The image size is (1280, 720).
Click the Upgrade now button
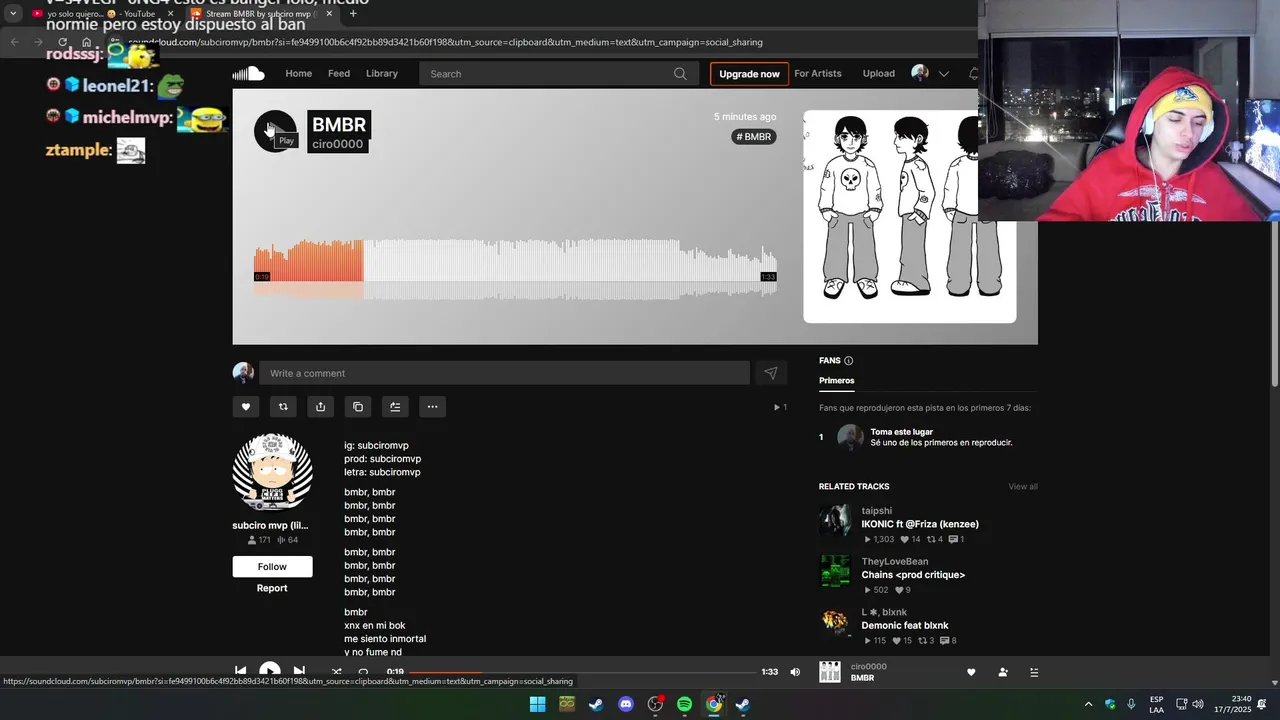coord(749,74)
